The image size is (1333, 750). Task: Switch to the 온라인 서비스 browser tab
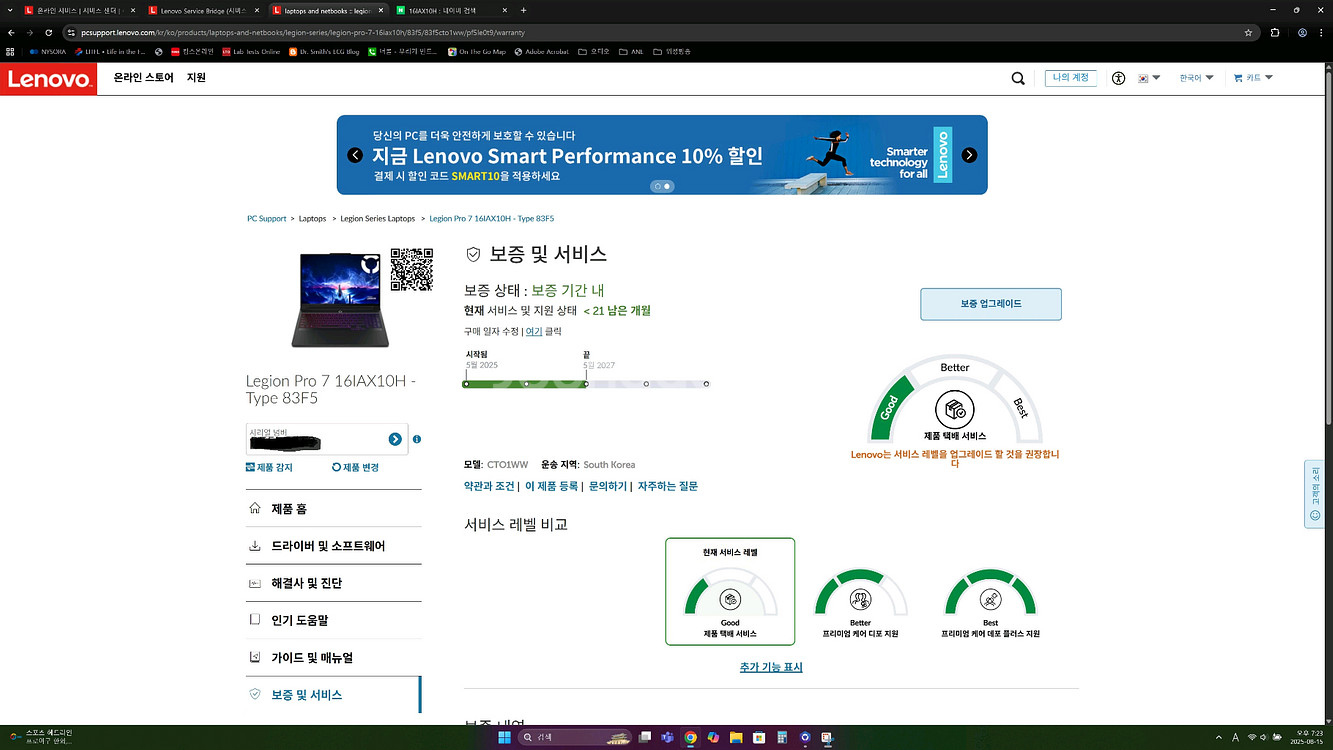(79, 10)
